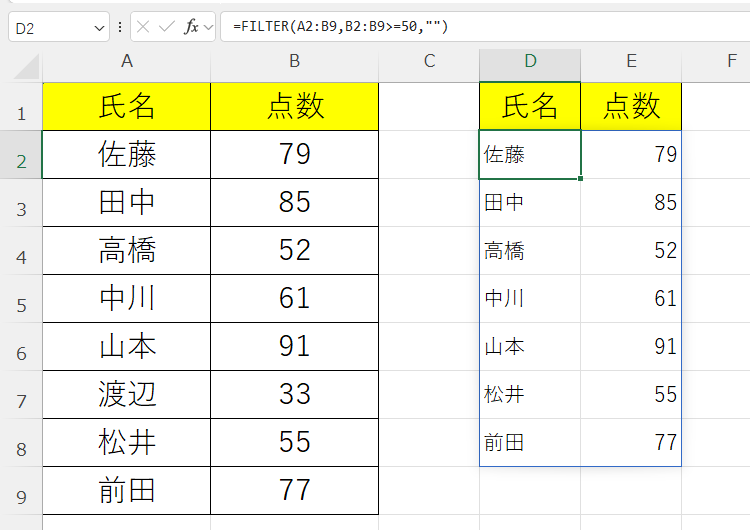This screenshot has height=530, width=750.
Task: Select cell D7 containing 松井
Action: [x=530, y=395]
